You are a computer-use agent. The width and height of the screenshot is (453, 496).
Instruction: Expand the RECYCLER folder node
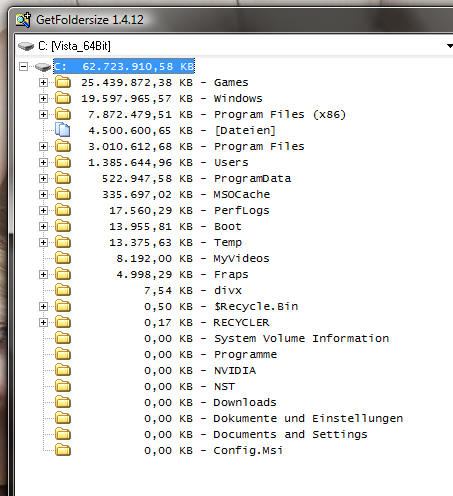point(43,322)
